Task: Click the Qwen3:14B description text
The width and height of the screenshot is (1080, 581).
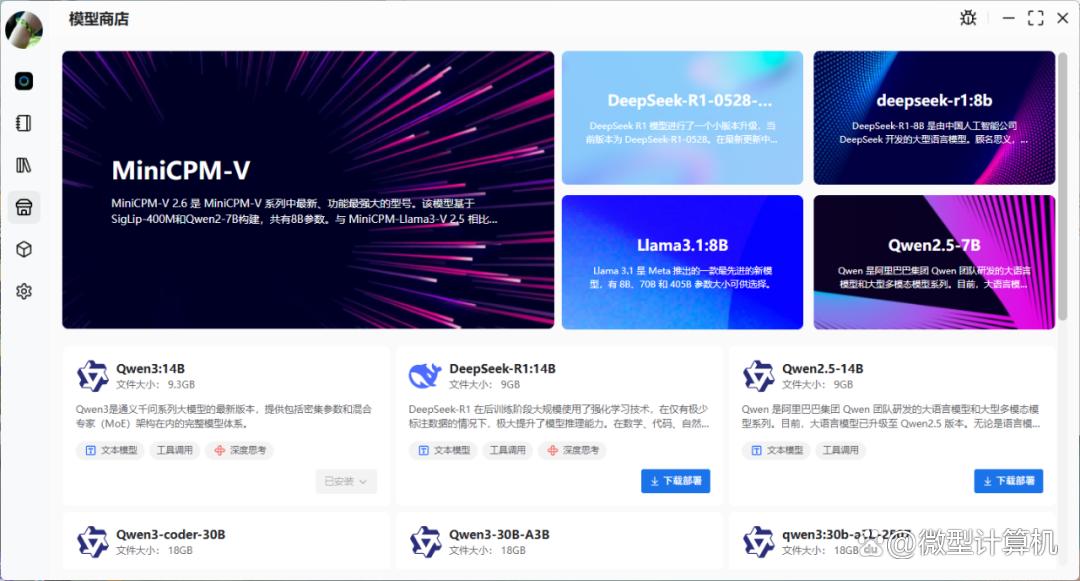Action: point(224,416)
